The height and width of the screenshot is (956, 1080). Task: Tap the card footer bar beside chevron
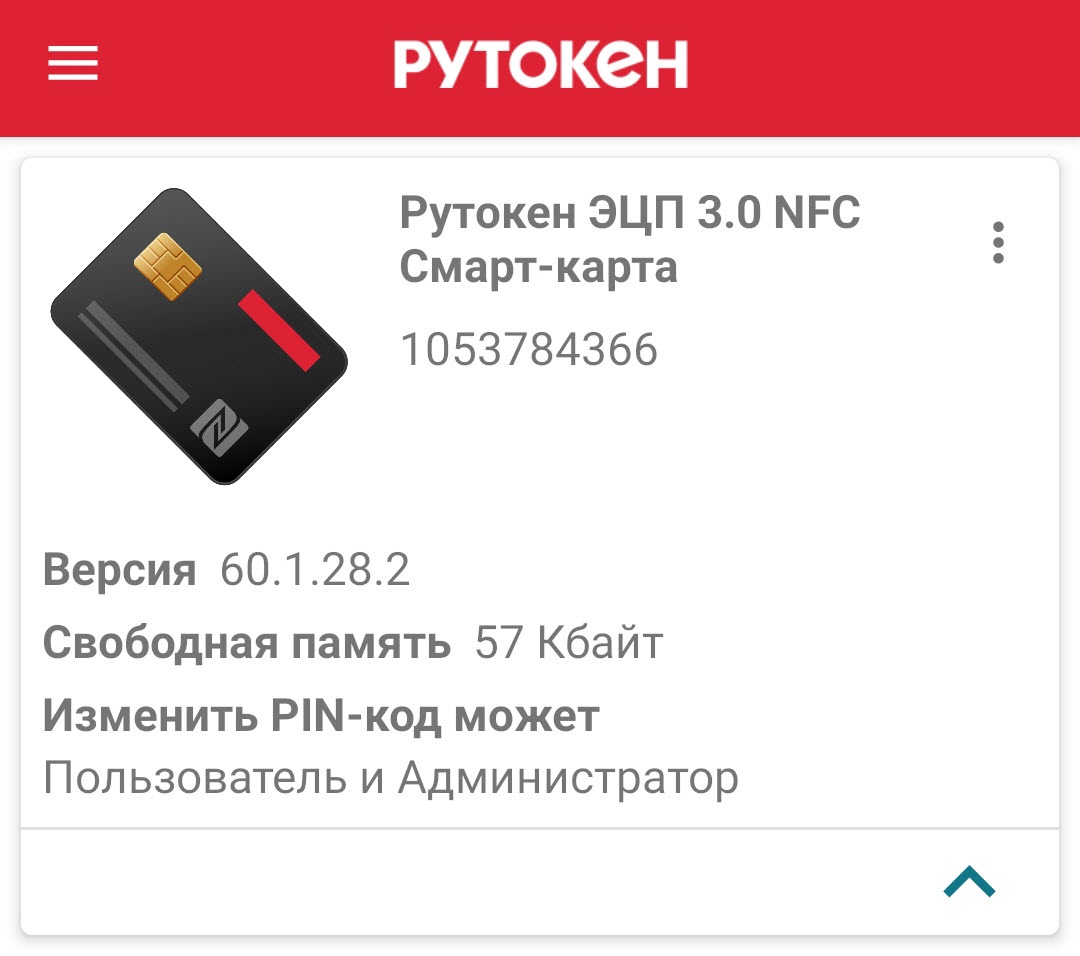pyautogui.click(x=482, y=882)
